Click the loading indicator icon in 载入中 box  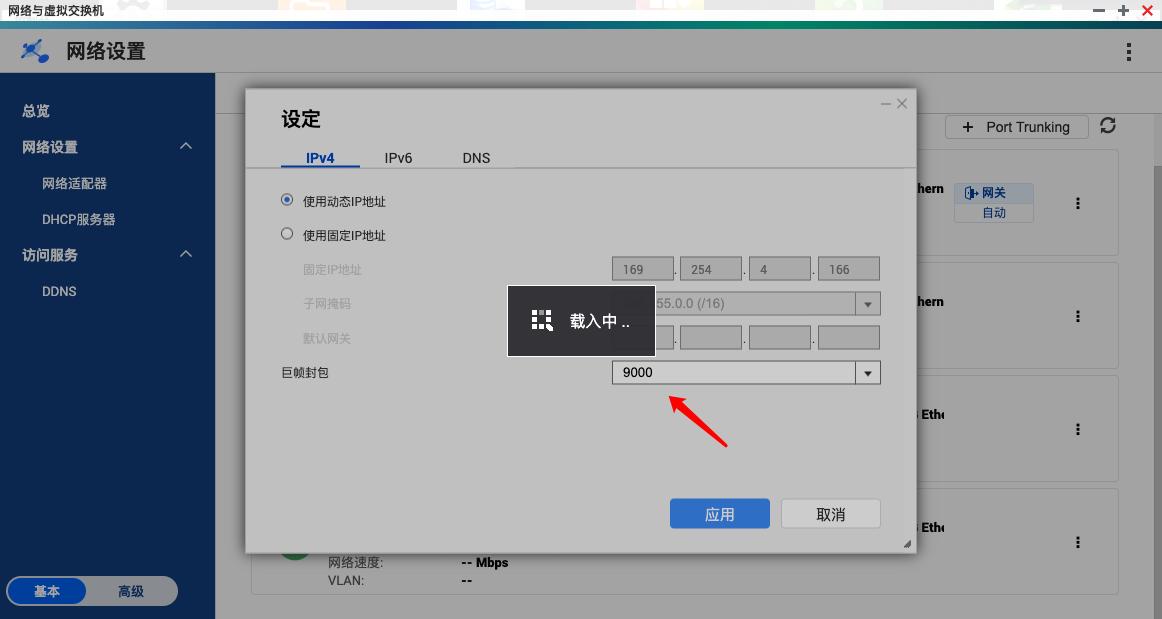click(x=541, y=320)
